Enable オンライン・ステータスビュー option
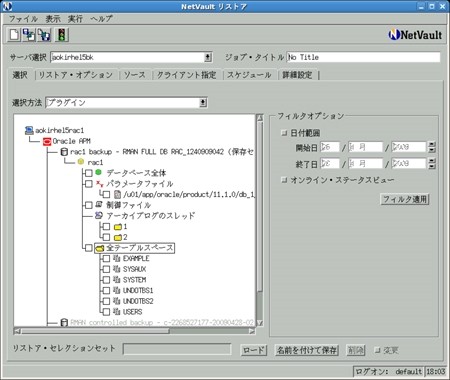This screenshot has width=450, height=380. 284,180
